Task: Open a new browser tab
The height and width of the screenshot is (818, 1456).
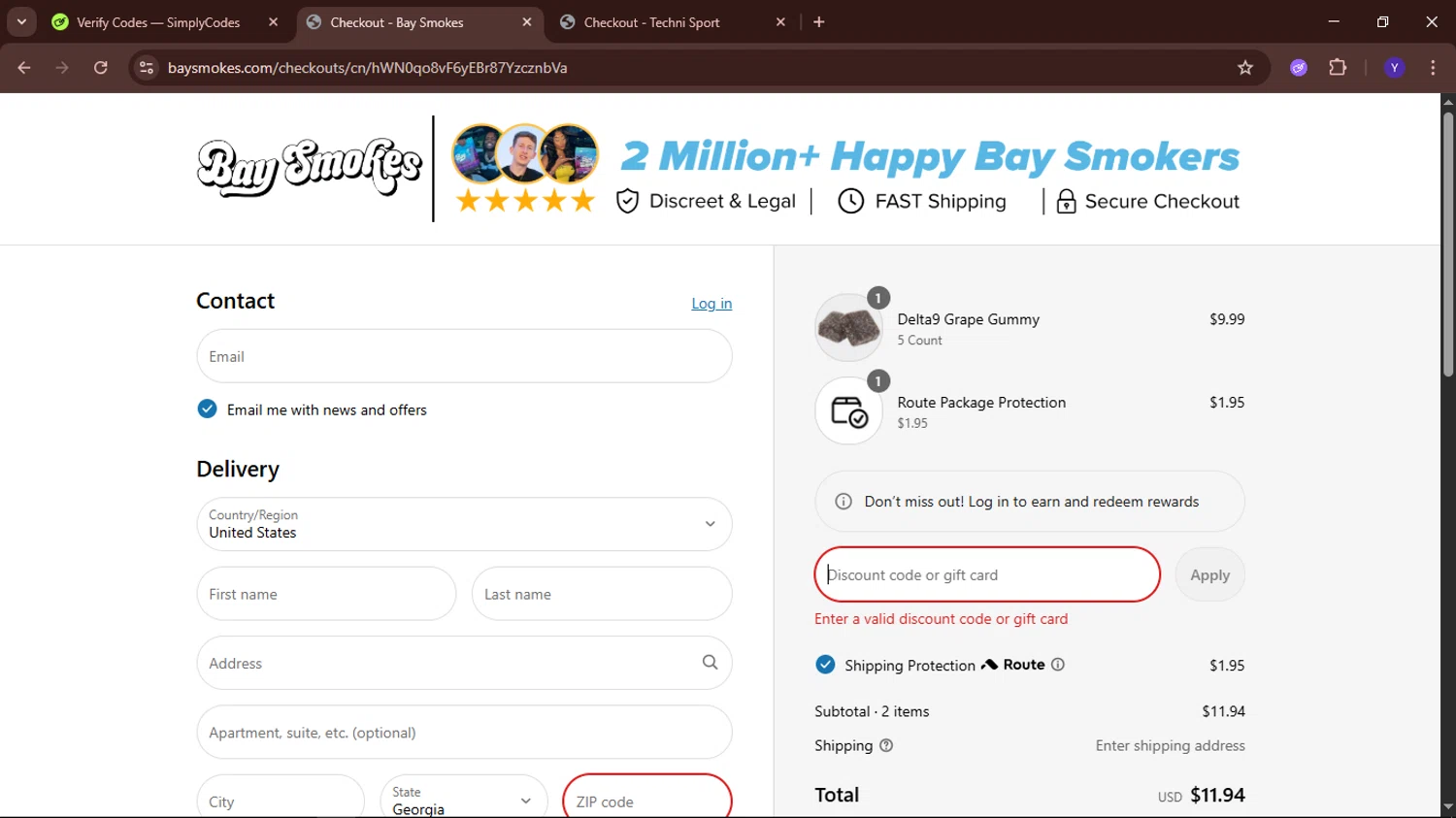Action: click(x=819, y=22)
